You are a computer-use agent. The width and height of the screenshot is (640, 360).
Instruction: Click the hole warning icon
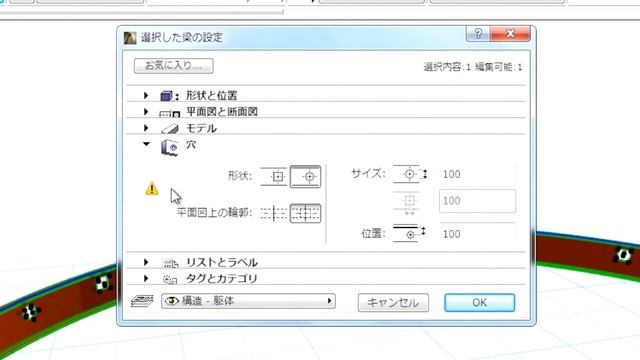pyautogui.click(x=152, y=189)
